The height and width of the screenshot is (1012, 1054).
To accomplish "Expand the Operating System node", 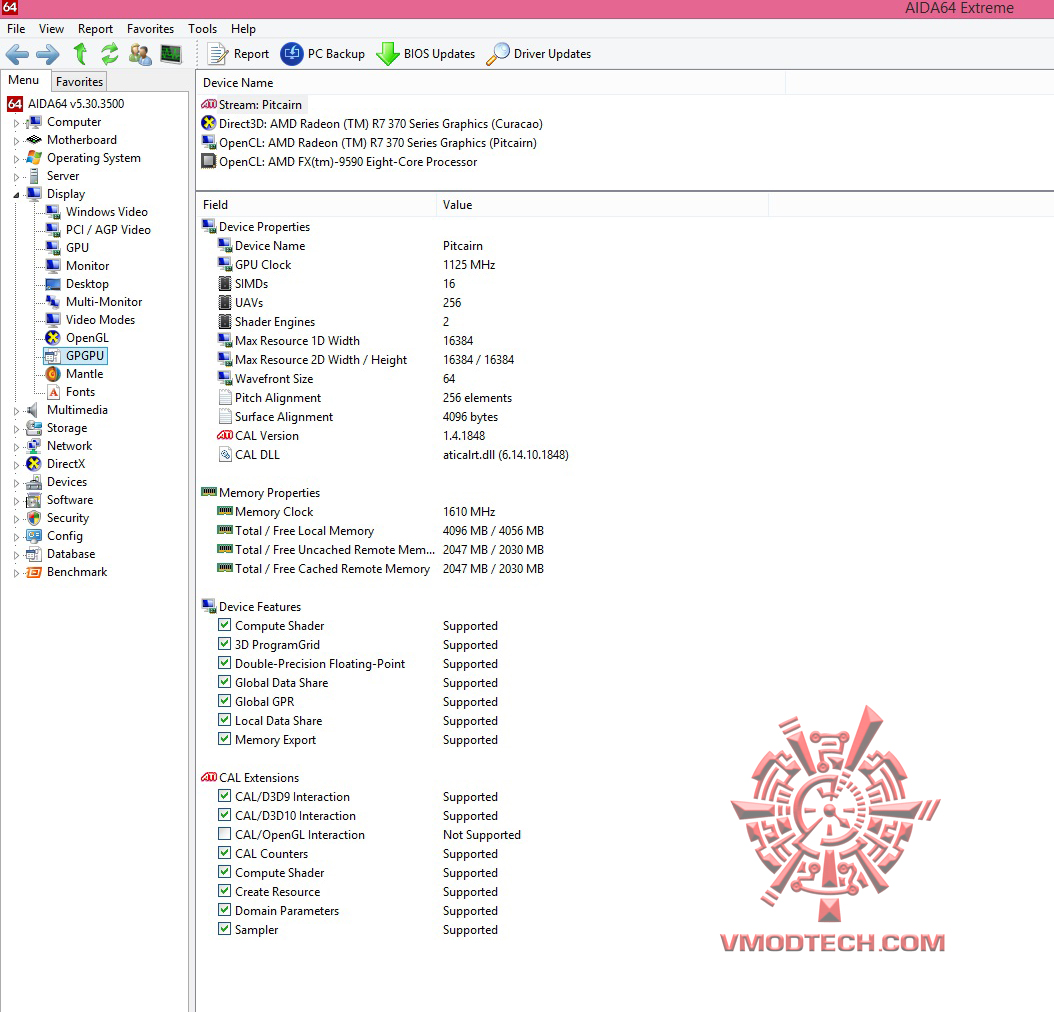I will click(16, 159).
